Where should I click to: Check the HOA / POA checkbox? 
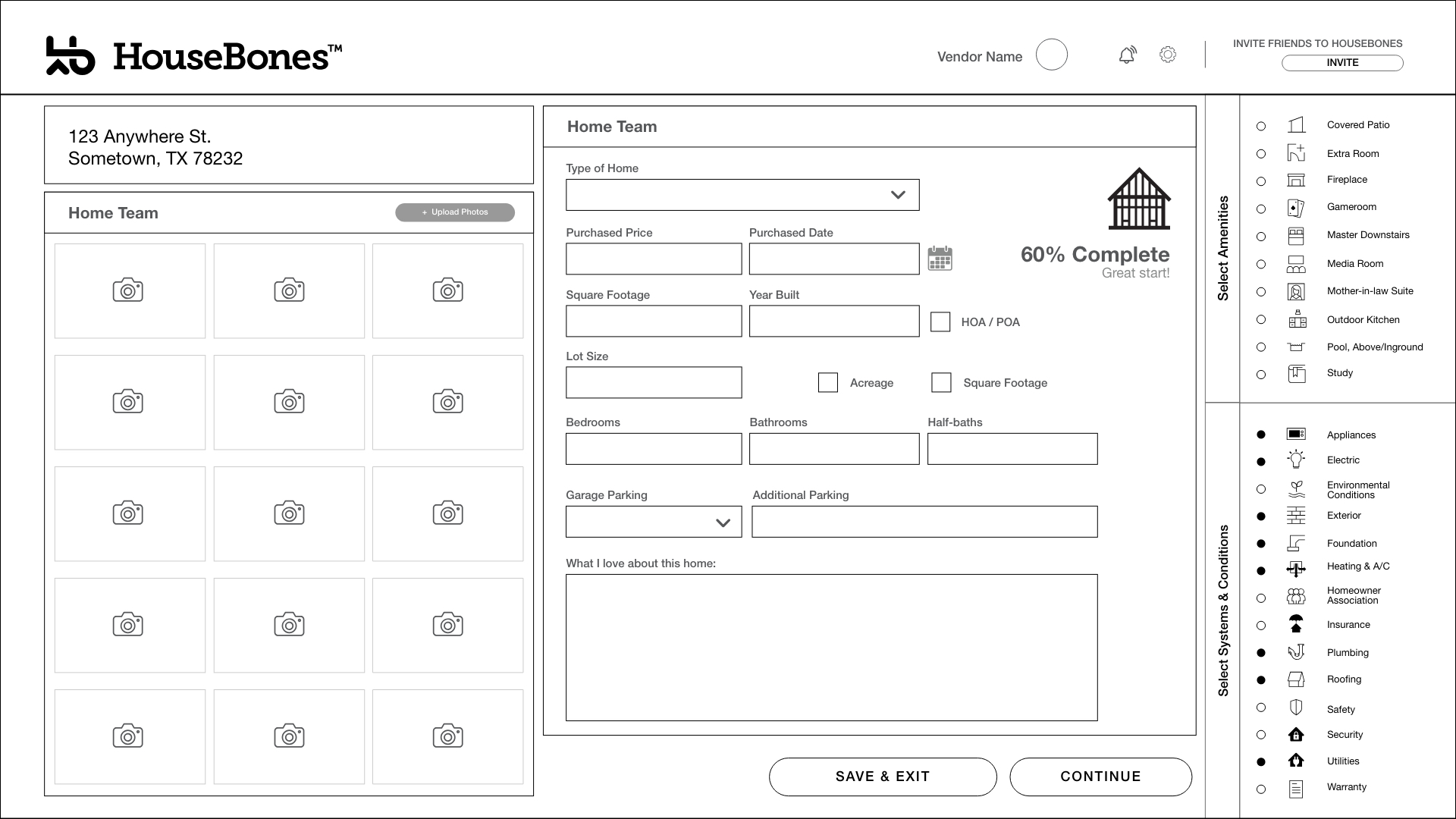click(940, 322)
